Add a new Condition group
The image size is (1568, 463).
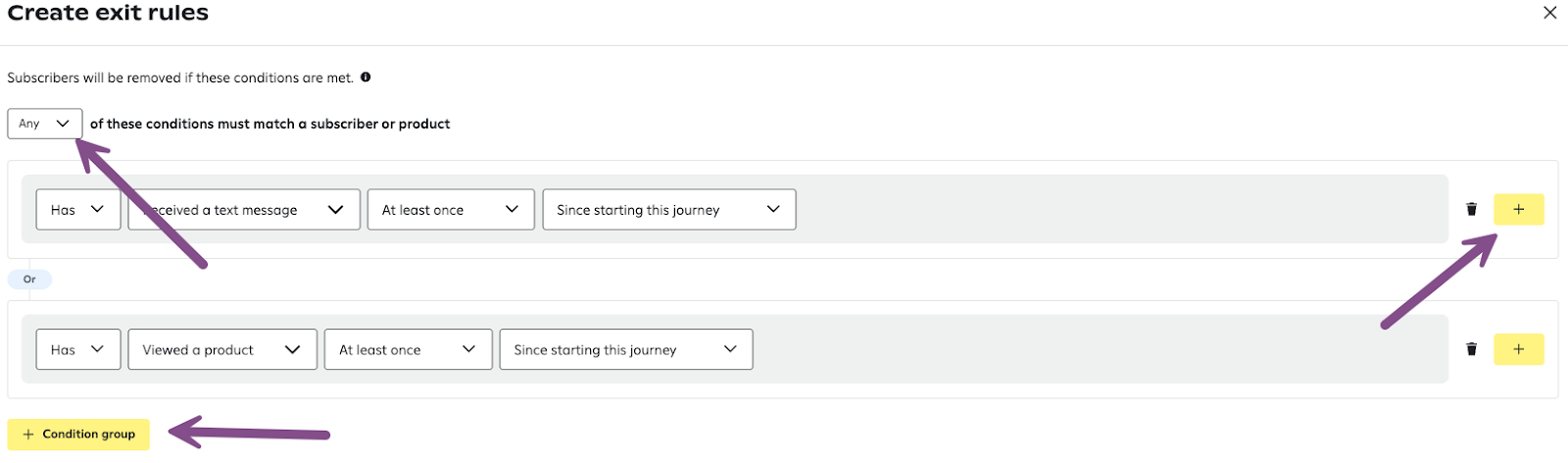[78, 435]
